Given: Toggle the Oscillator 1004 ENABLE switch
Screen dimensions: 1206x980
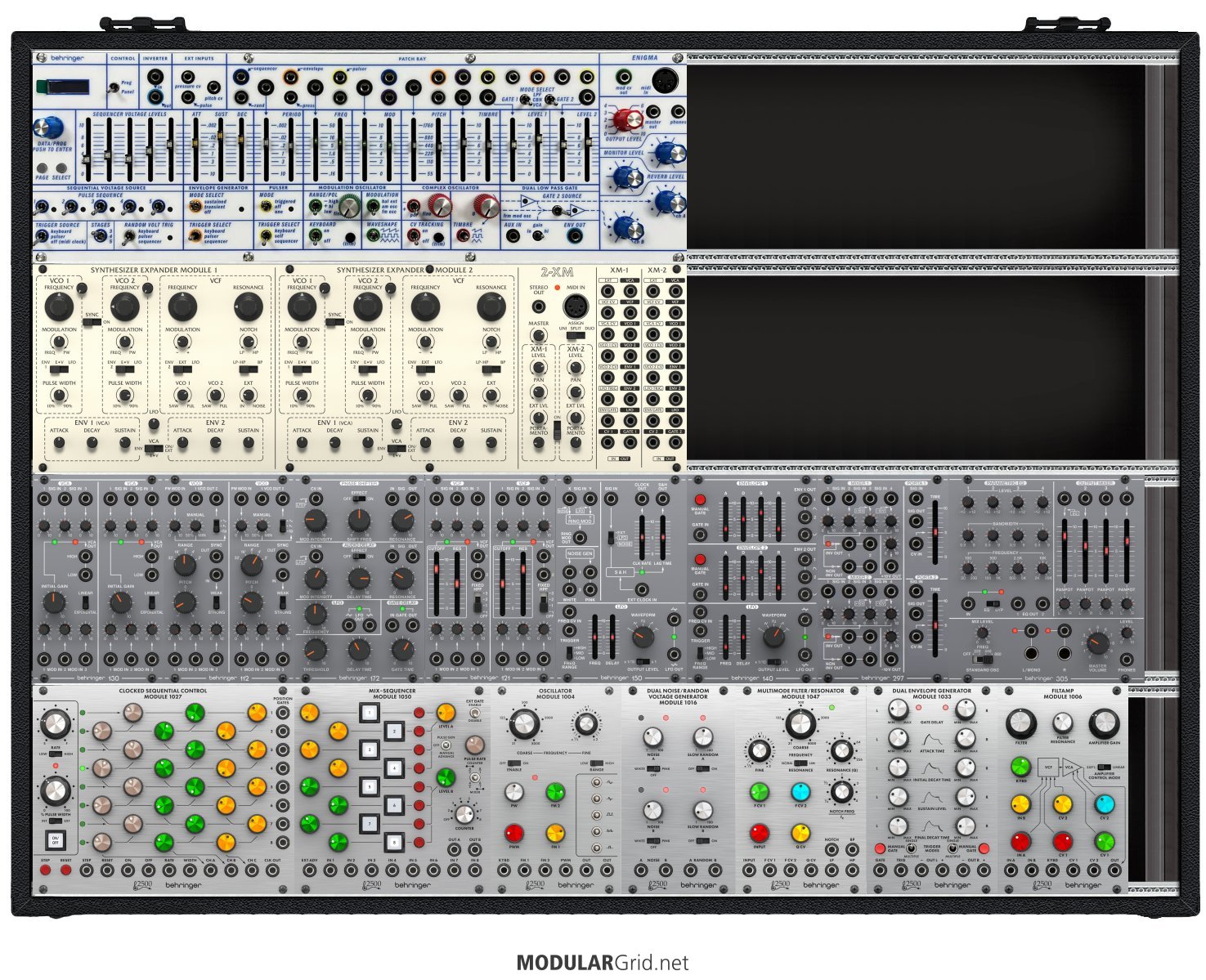Looking at the screenshot, I should pos(514,763).
